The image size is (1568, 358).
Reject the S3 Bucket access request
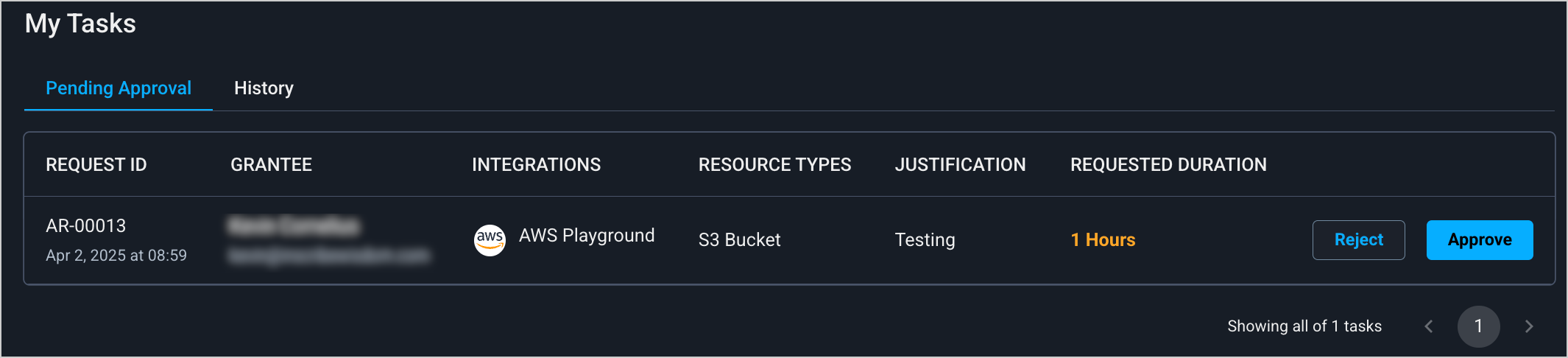(1358, 240)
